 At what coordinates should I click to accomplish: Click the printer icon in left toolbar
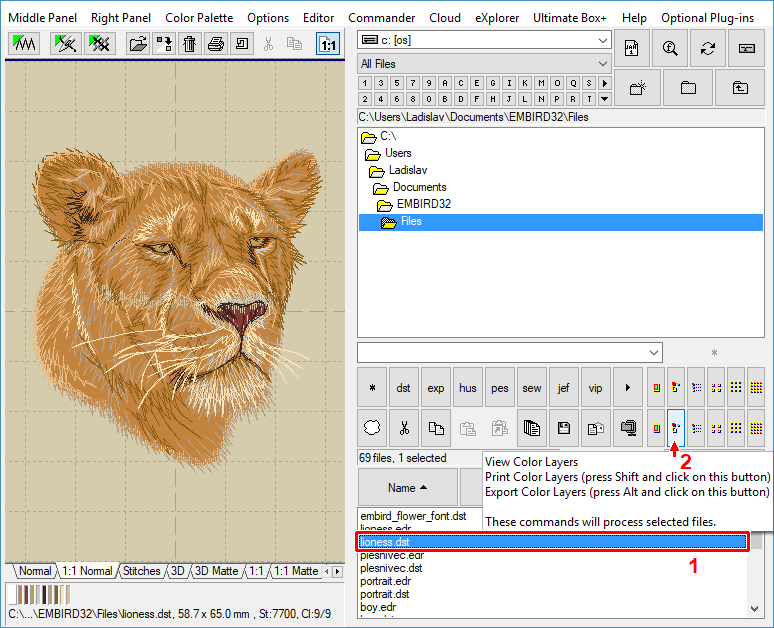[215, 44]
